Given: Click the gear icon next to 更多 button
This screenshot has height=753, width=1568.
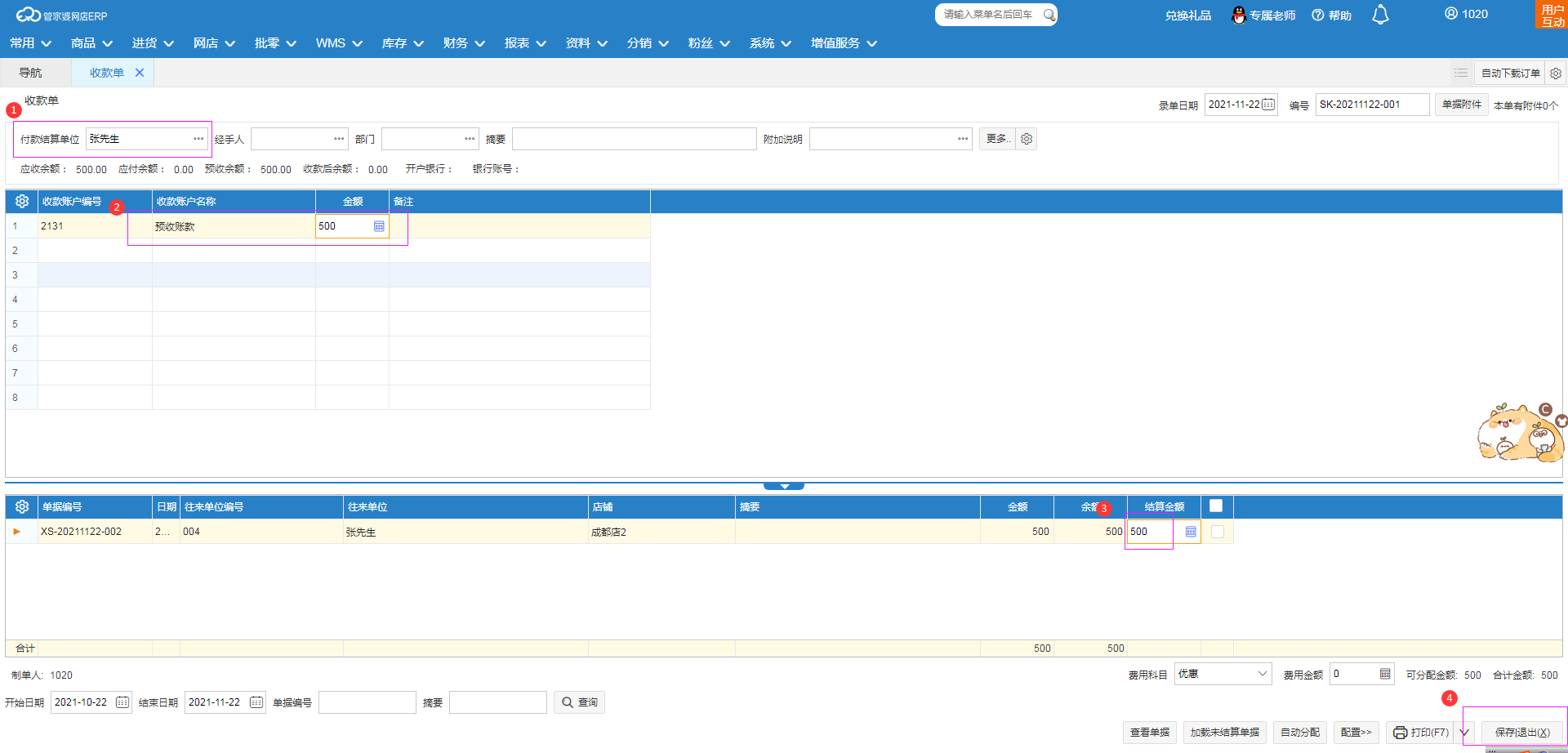Looking at the screenshot, I should 1027,139.
